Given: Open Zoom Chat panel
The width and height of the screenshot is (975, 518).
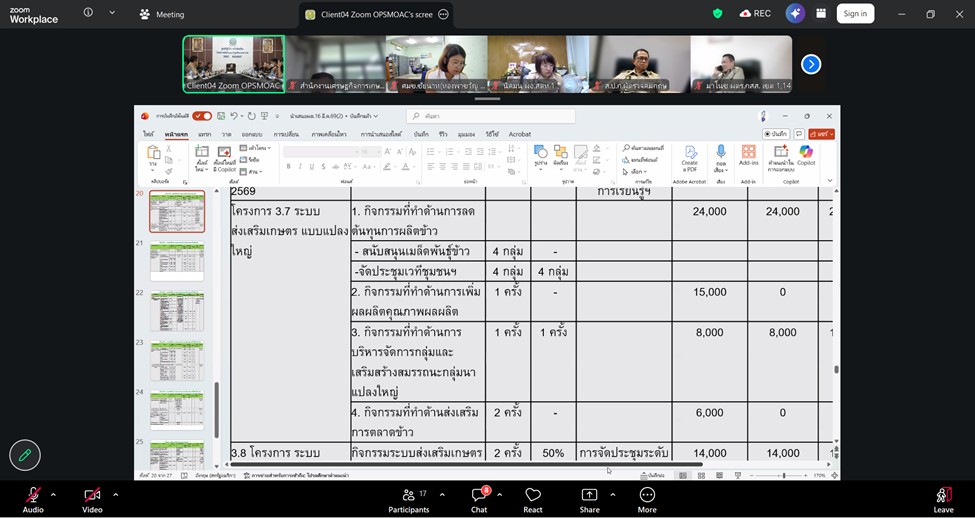Looking at the screenshot, I should tap(479, 499).
